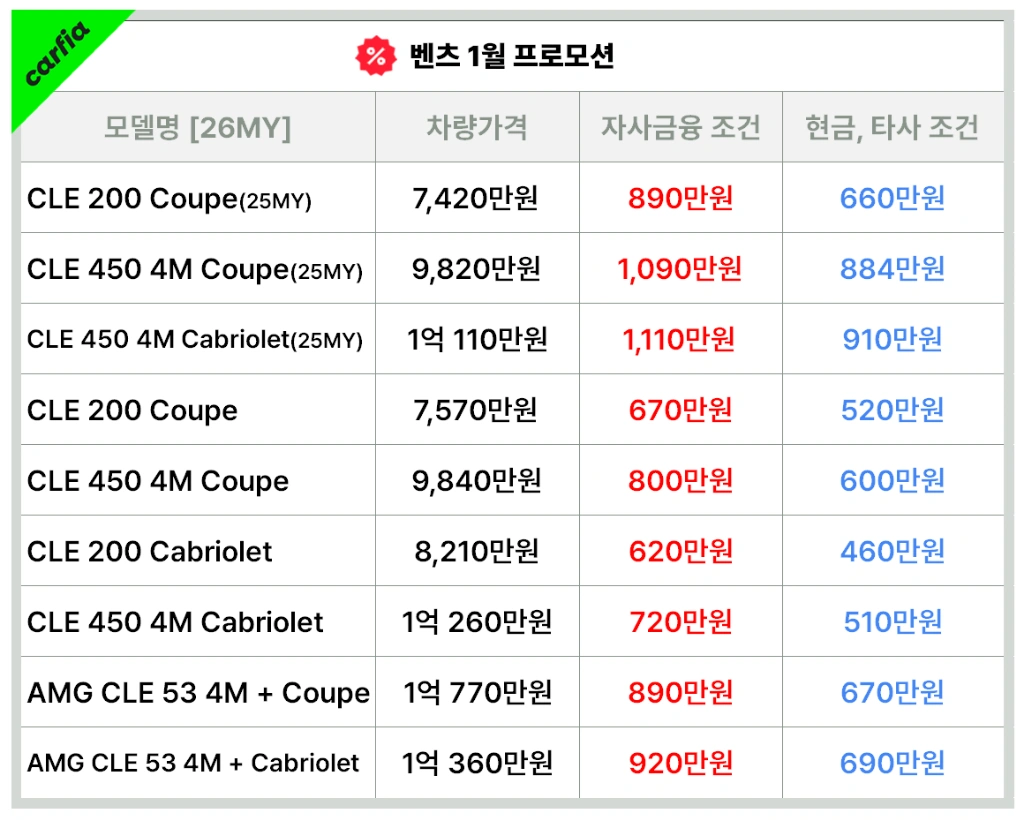Select AMG CLE 53 4M + Coupe row

512,692
